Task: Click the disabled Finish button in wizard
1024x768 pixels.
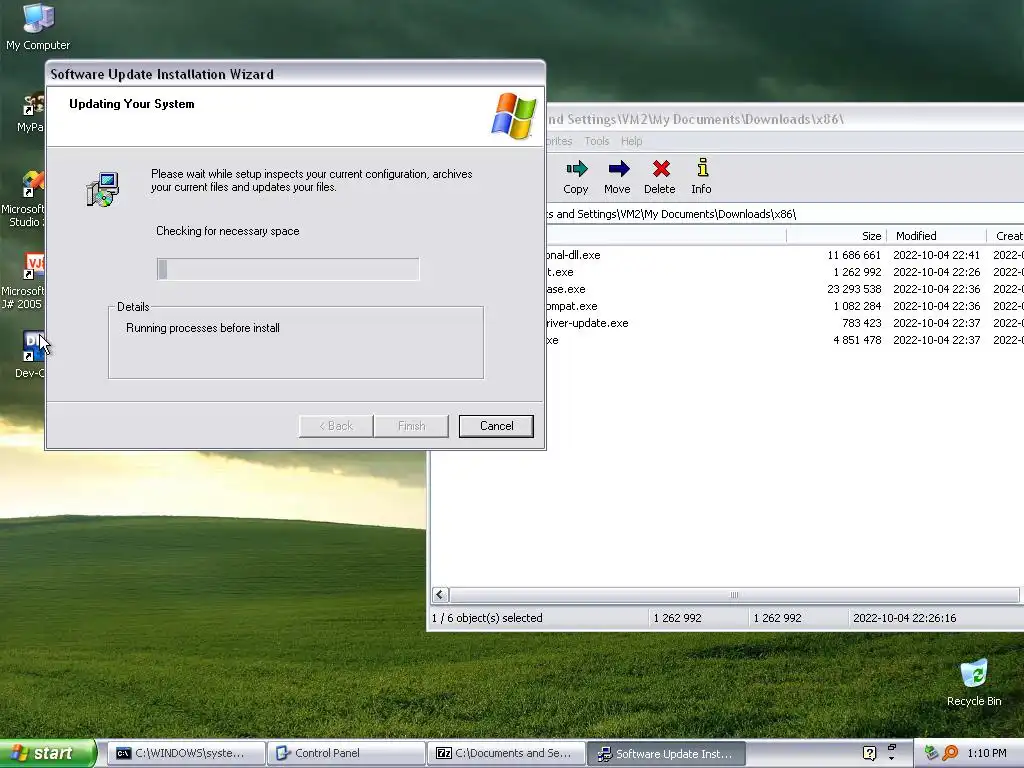Action: [411, 426]
